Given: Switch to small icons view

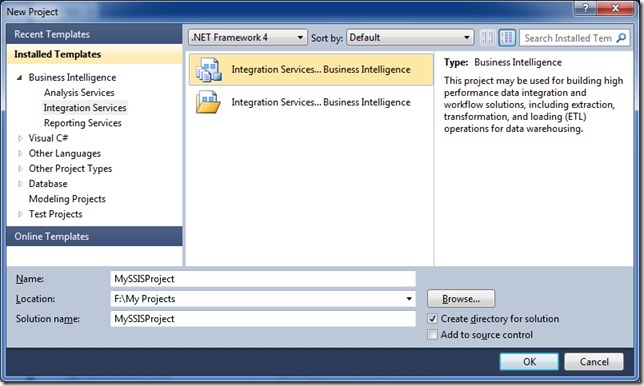Looking at the screenshot, I should (488, 38).
